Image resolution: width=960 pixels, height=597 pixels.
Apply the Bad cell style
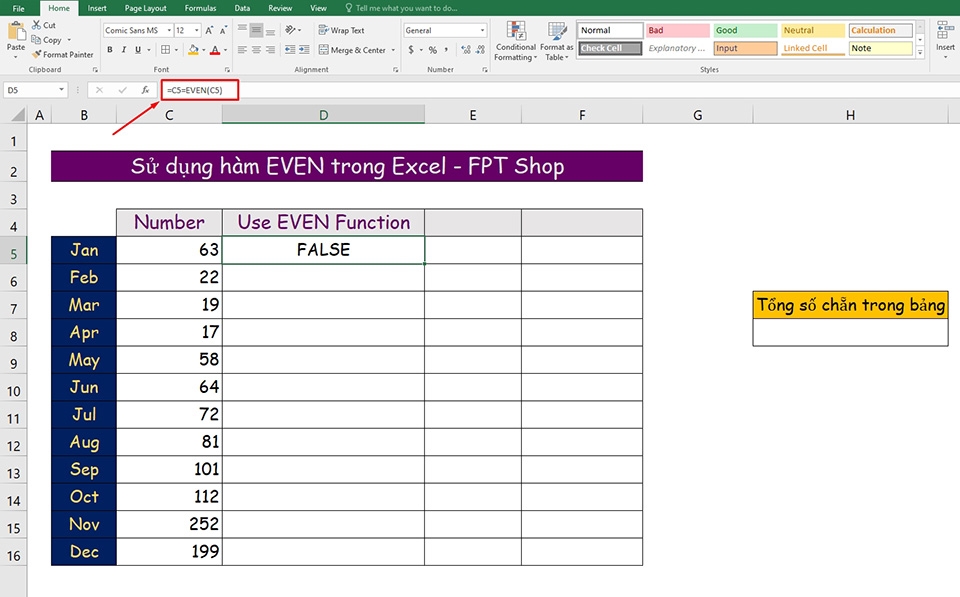[678, 30]
